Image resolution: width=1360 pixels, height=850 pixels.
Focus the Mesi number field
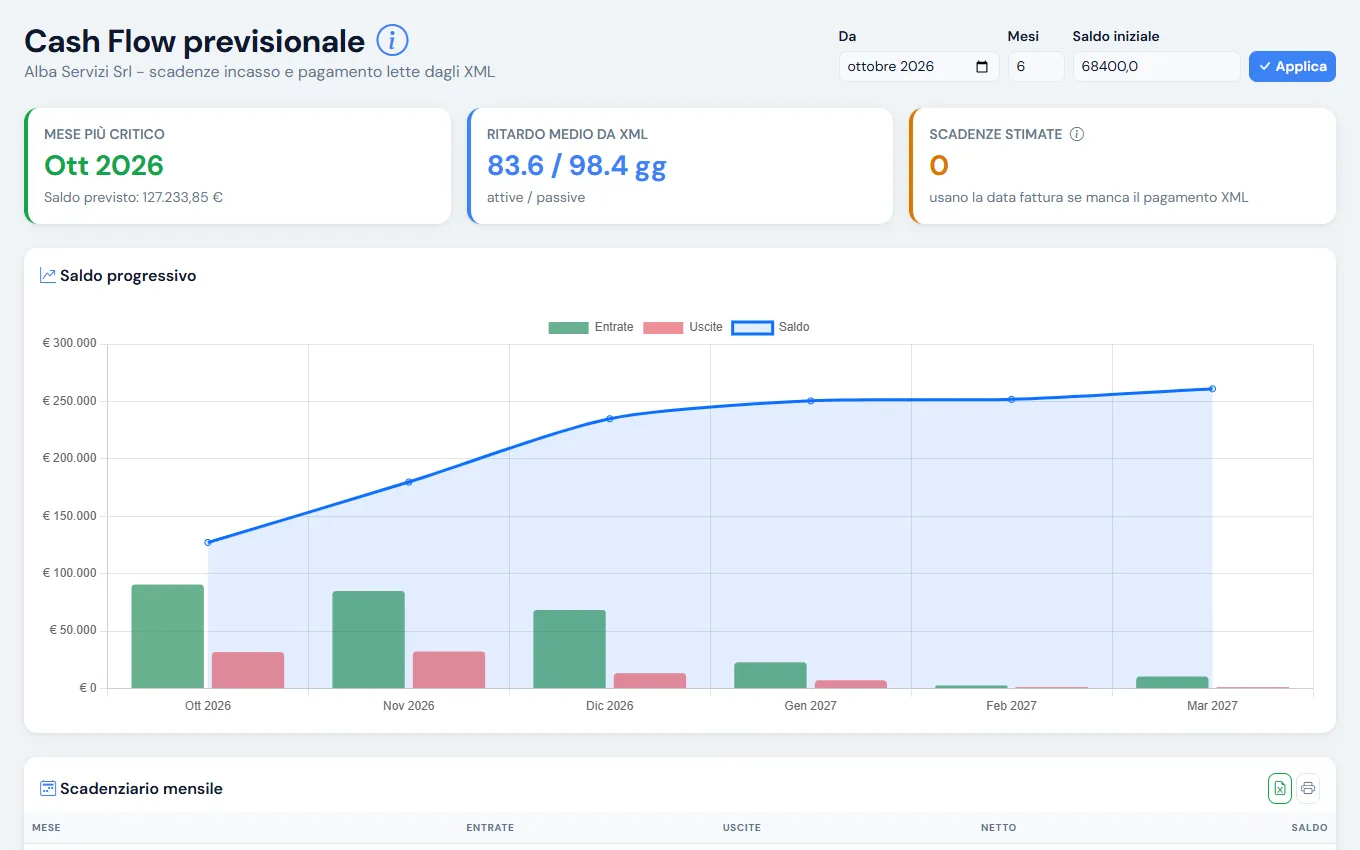click(1036, 67)
